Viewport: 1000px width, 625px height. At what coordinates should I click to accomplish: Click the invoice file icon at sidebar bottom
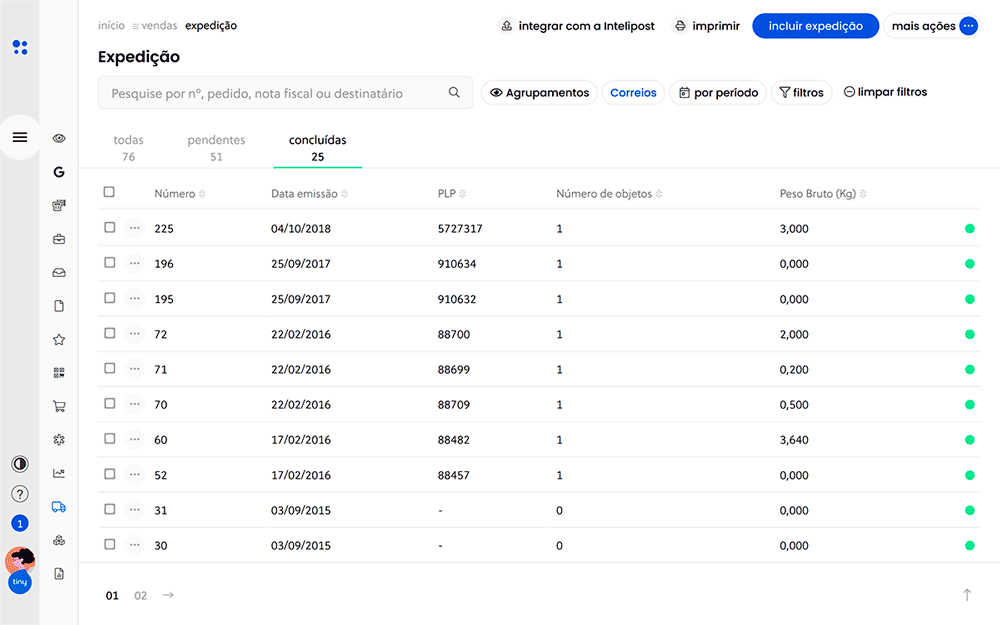(59, 574)
